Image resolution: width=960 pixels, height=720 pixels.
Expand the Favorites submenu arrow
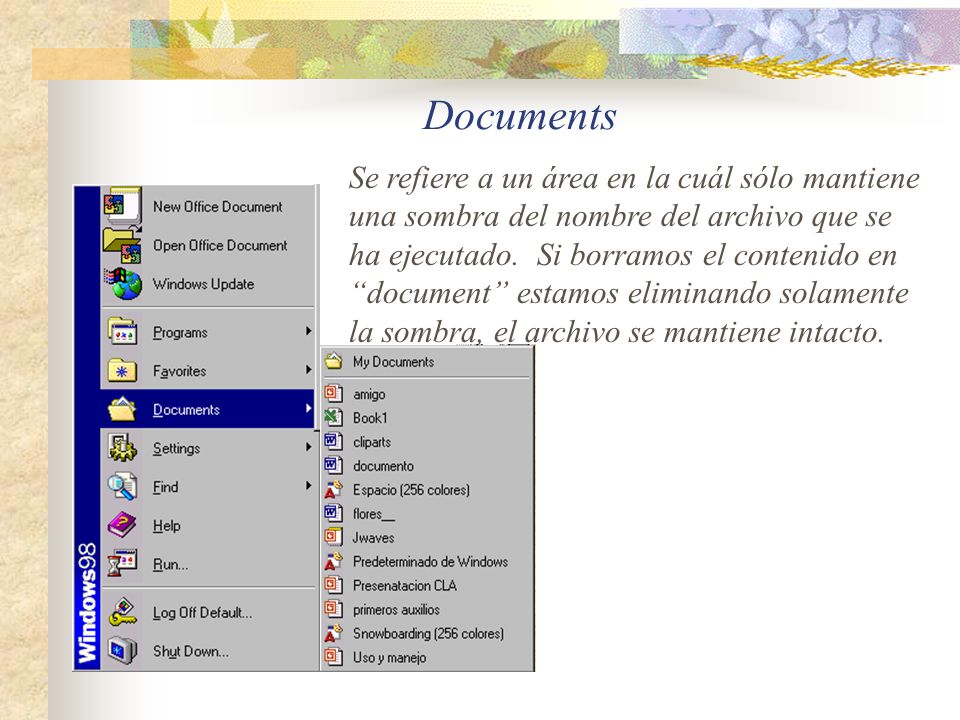[309, 370]
